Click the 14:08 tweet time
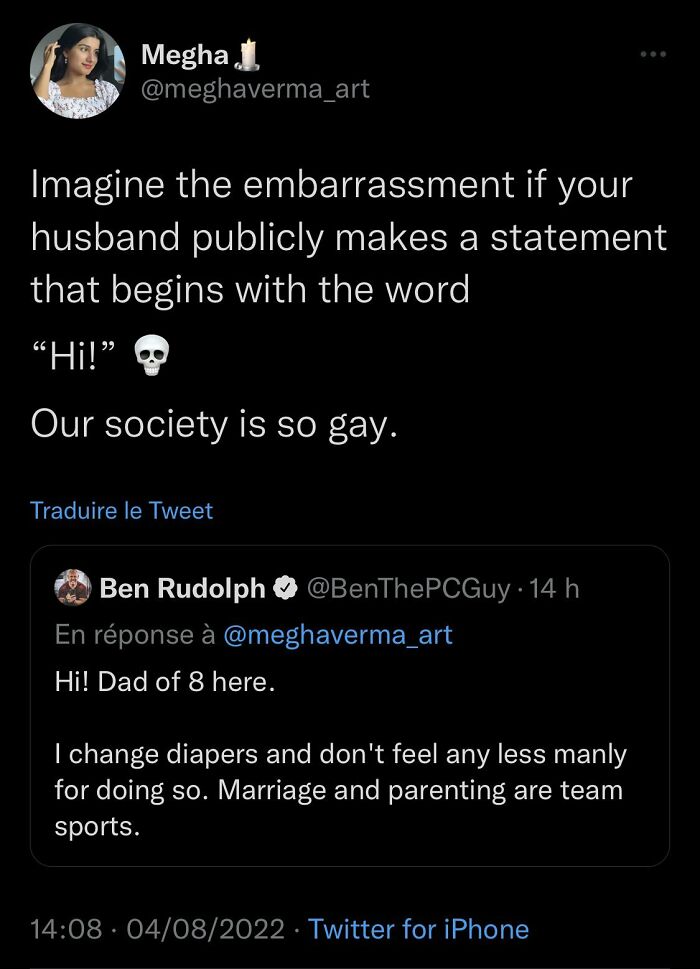Image resolution: width=700 pixels, height=969 pixels. [66, 929]
